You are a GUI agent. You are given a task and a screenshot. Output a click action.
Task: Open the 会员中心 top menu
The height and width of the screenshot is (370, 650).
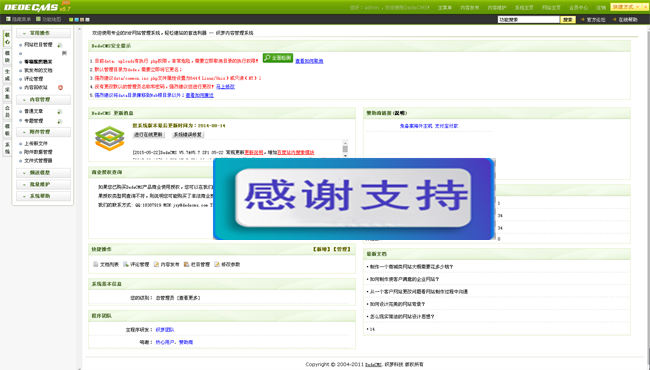point(578,7)
